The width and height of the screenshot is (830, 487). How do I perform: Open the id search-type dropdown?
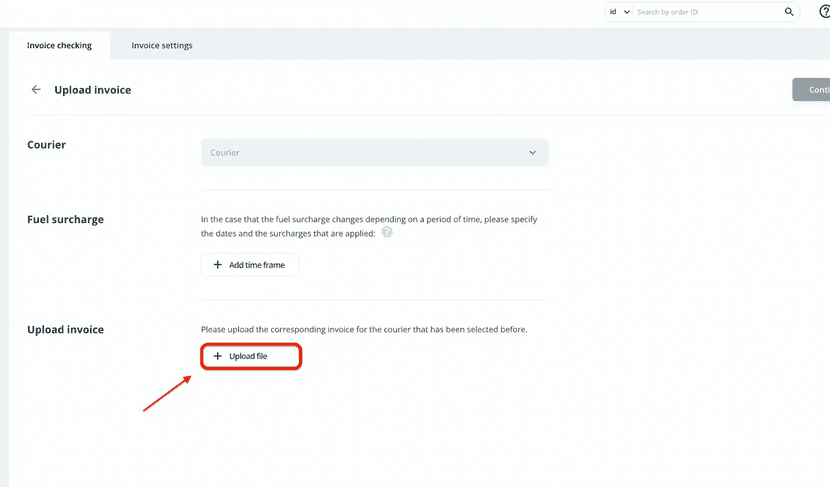pyautogui.click(x=619, y=12)
